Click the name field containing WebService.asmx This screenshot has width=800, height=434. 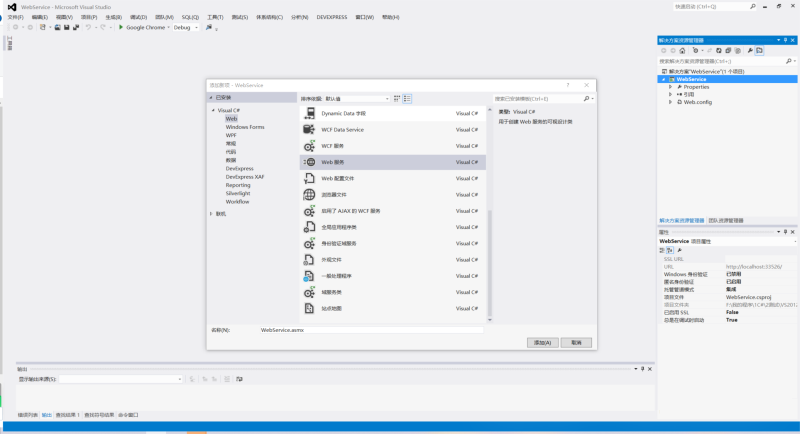pos(371,330)
